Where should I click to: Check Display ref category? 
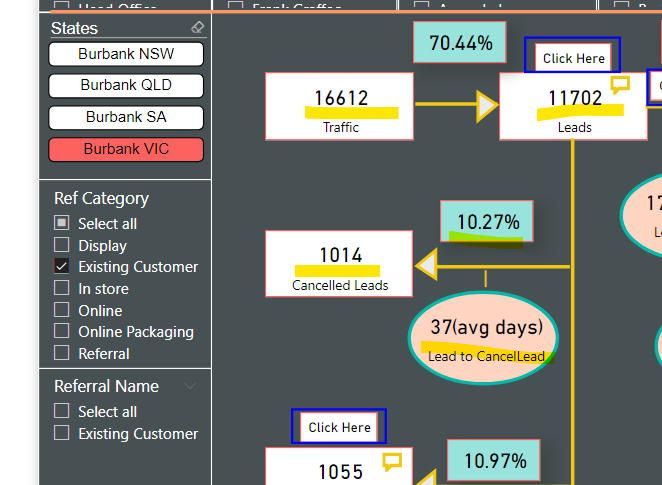pyautogui.click(x=62, y=244)
